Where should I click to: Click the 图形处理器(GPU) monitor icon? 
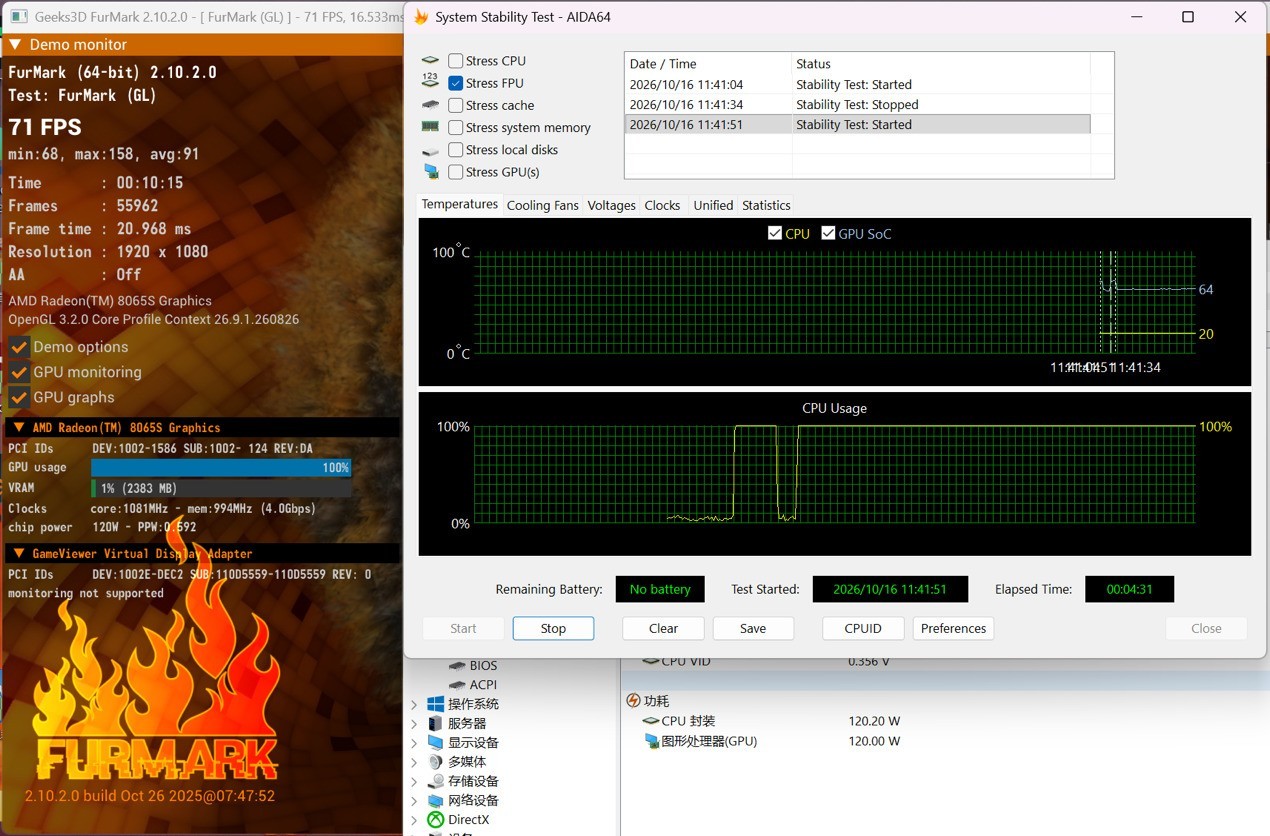652,741
